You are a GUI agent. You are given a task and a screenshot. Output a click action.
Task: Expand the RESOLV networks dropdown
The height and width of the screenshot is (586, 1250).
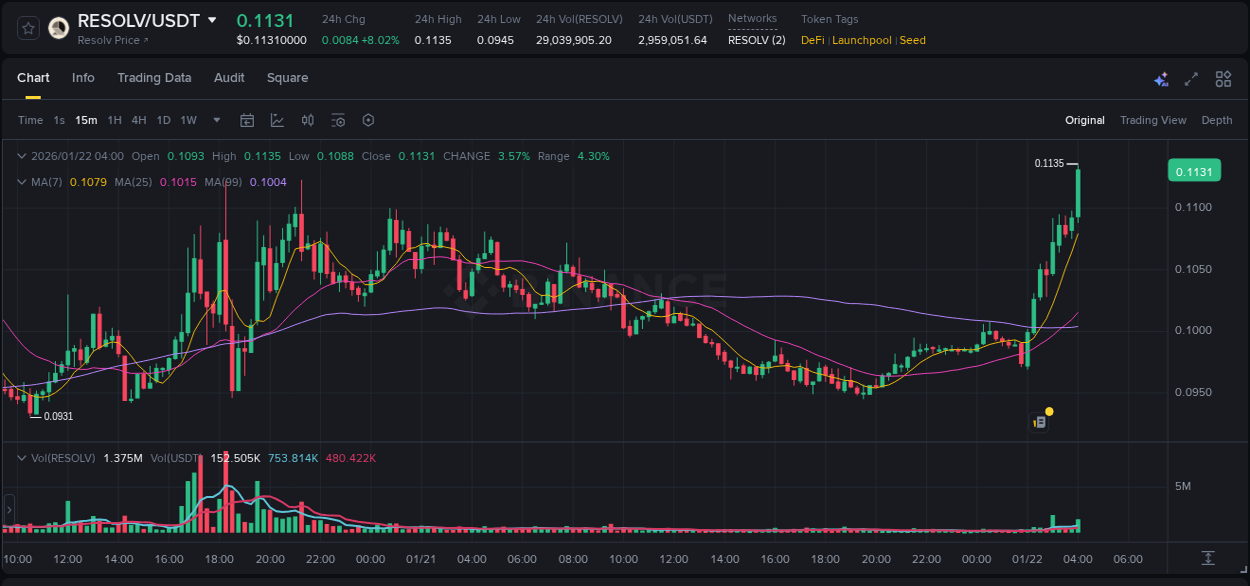point(756,40)
